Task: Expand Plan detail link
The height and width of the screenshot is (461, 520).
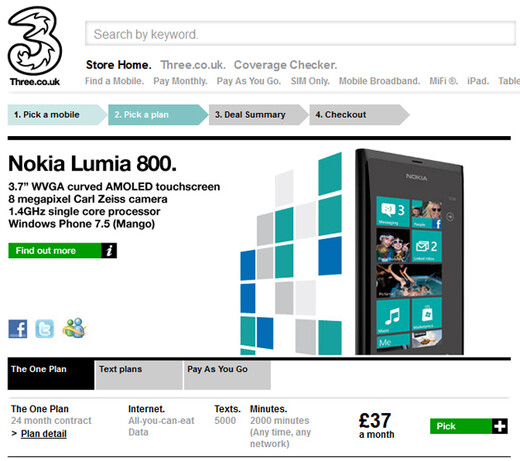Action: [x=44, y=434]
